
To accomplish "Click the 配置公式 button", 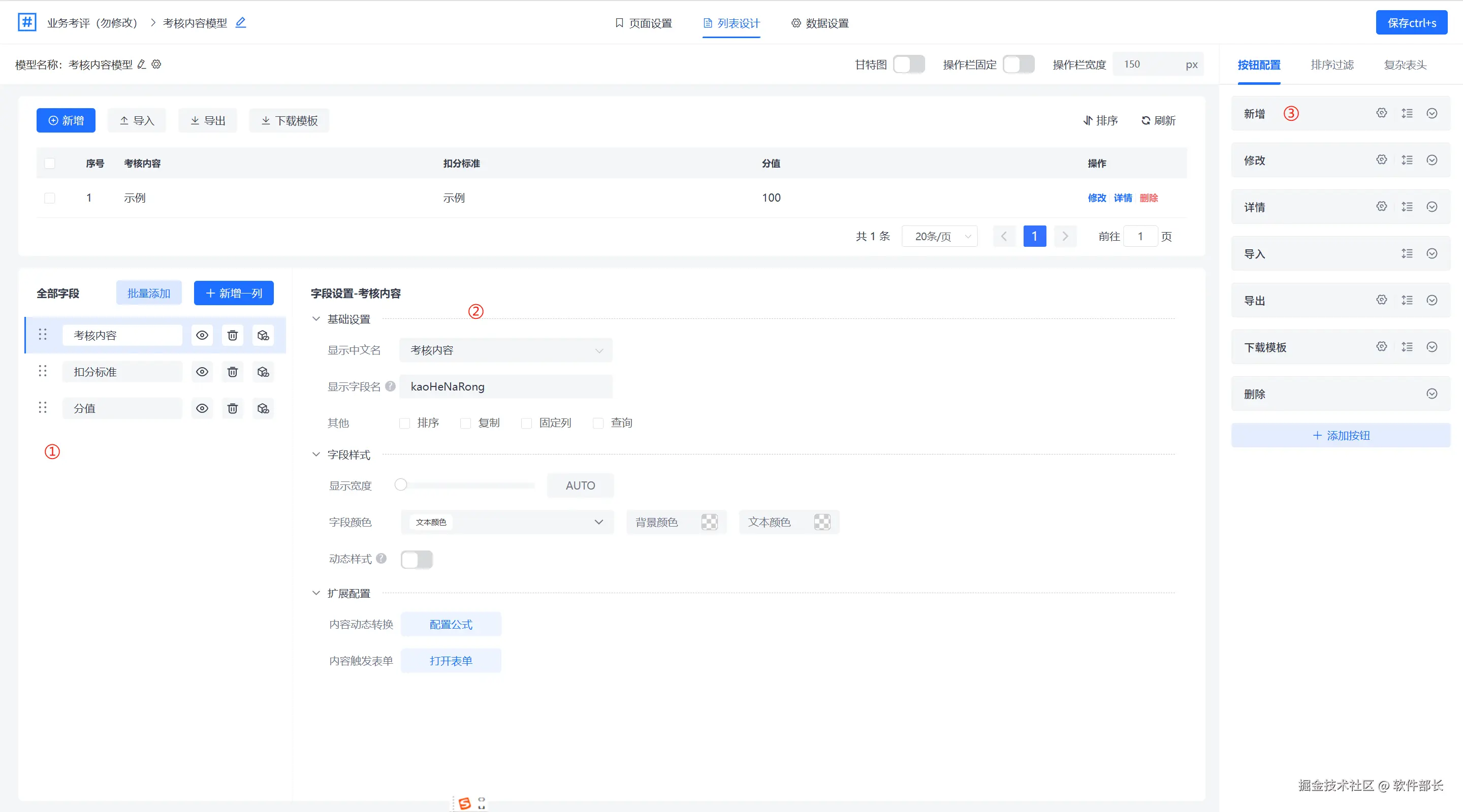I will point(451,624).
